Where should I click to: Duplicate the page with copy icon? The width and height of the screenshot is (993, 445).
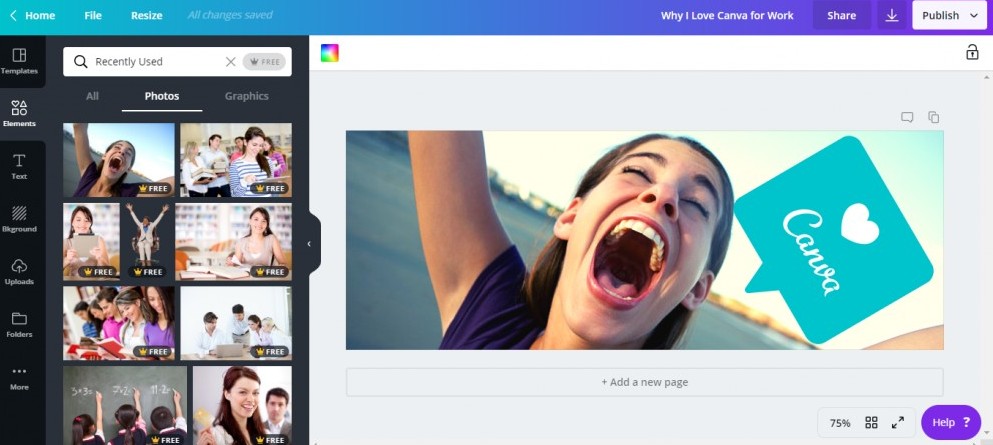tap(933, 117)
